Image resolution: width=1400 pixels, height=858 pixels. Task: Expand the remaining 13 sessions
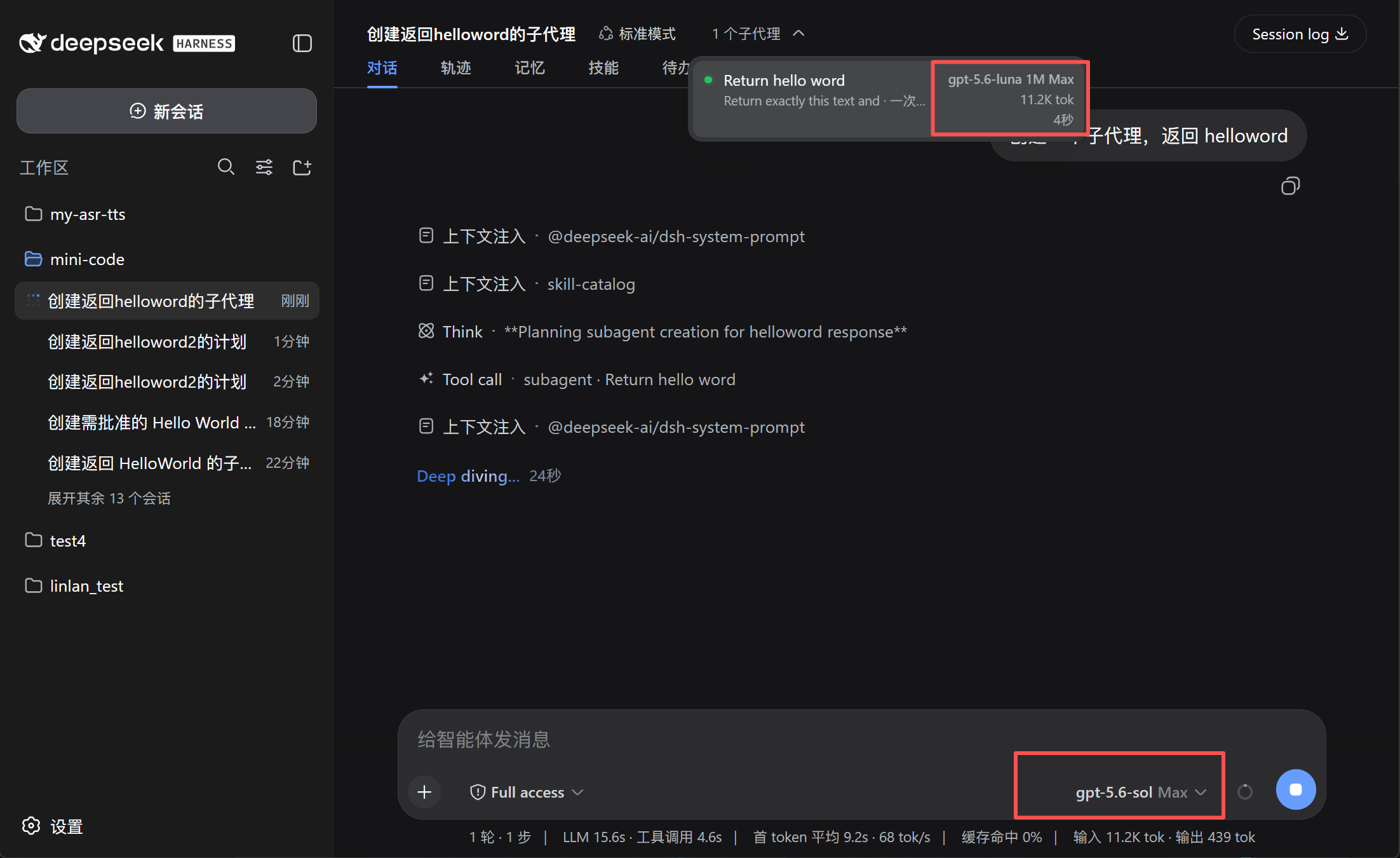click(x=109, y=498)
